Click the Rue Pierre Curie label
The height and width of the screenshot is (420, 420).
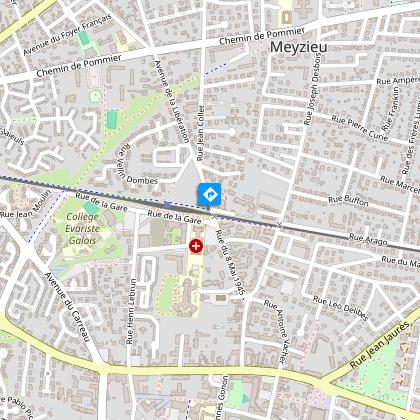(x=360, y=128)
